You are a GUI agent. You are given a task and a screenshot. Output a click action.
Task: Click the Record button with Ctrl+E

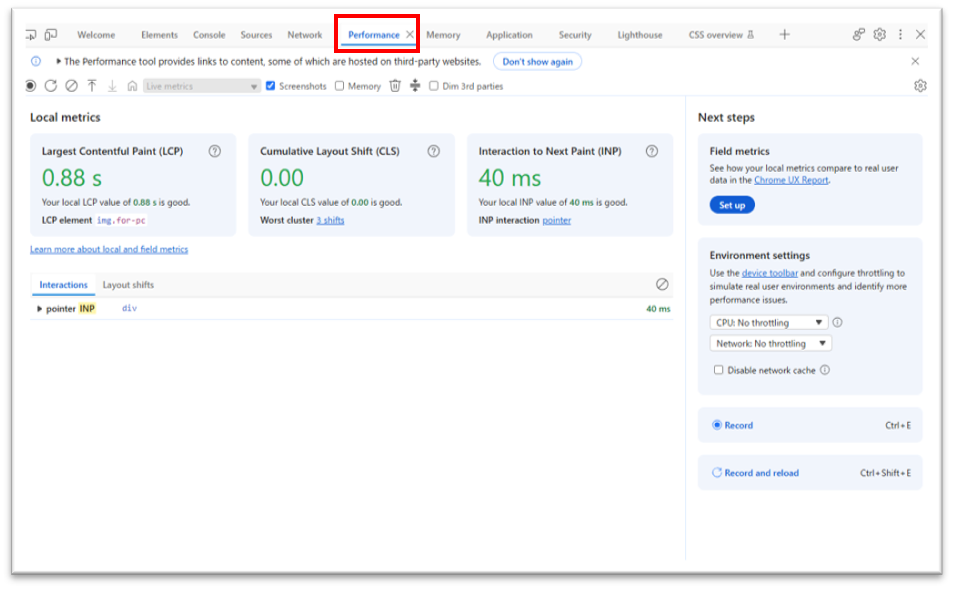pos(810,425)
